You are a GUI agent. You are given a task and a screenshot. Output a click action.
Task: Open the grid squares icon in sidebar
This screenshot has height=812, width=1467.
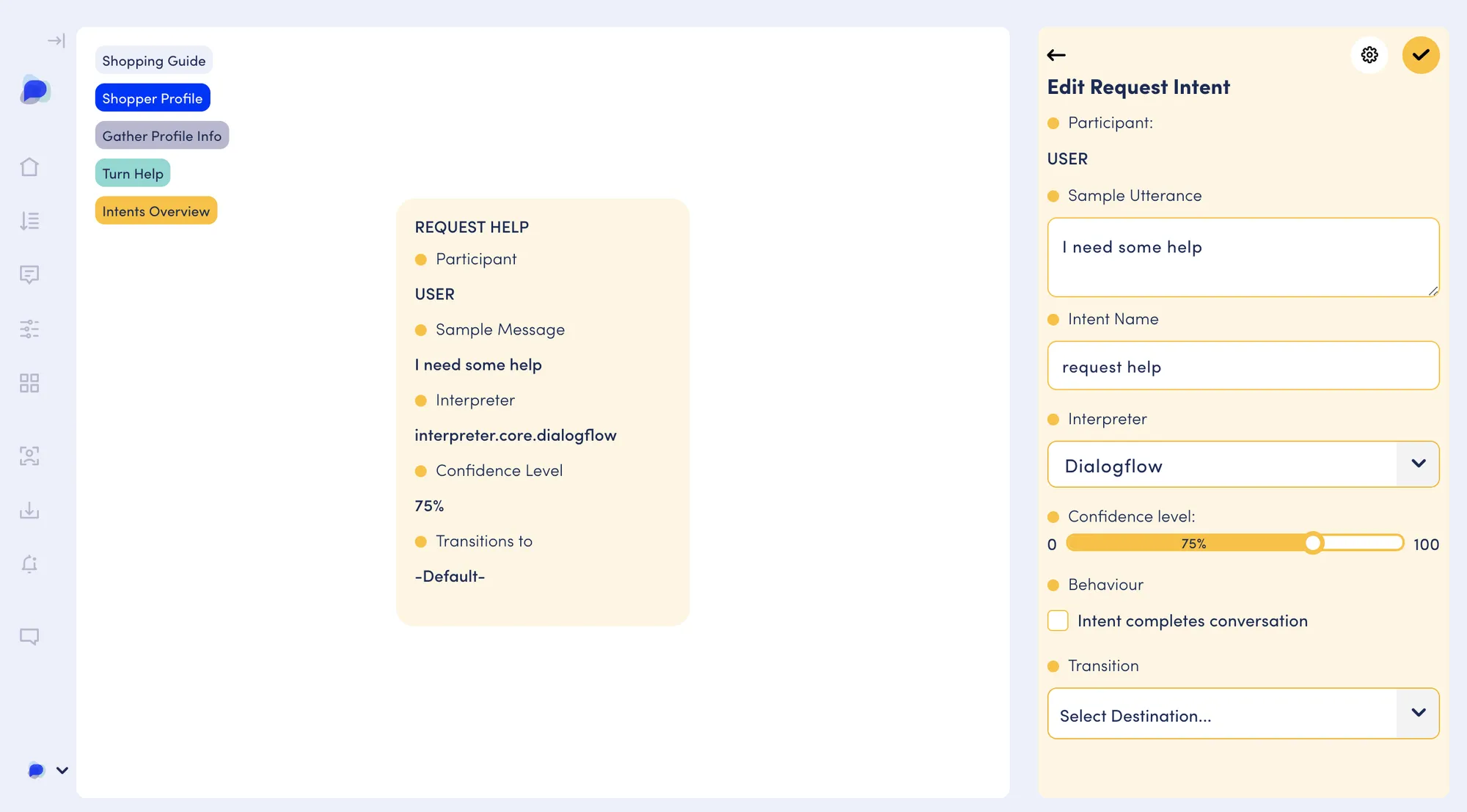[x=29, y=383]
